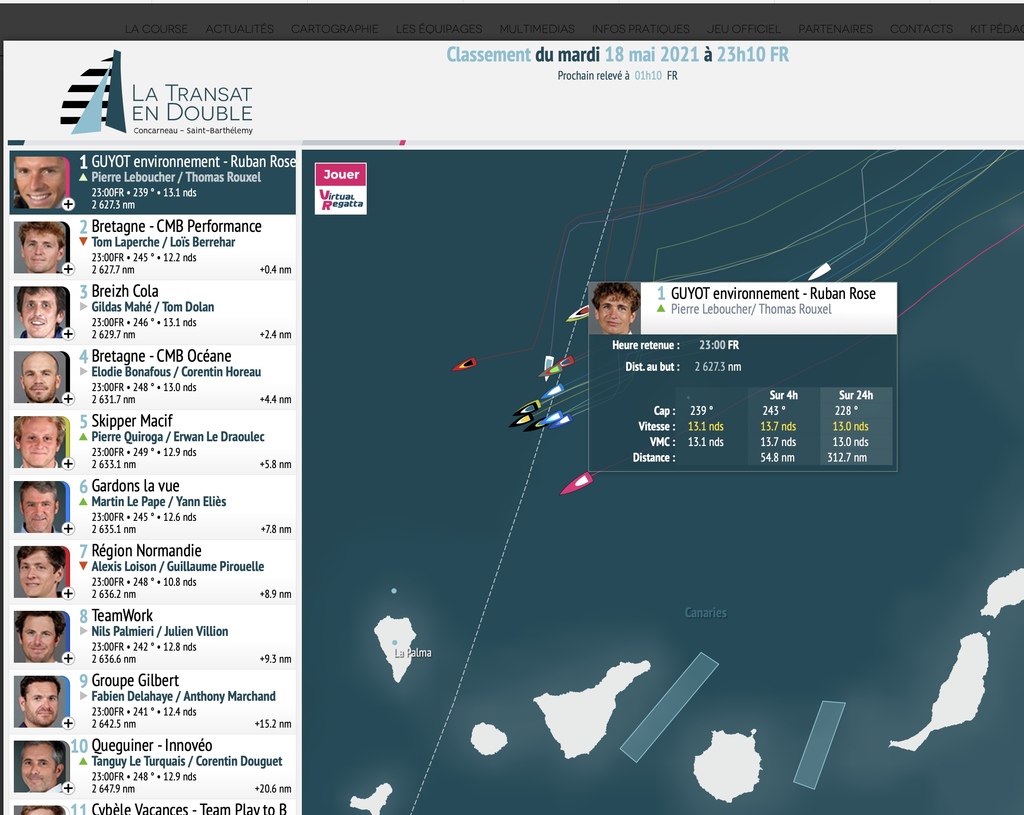The width and height of the screenshot is (1024, 815).
Task: Click Tanguy Le Turquais / Corentin Douguet names
Action: (x=187, y=761)
